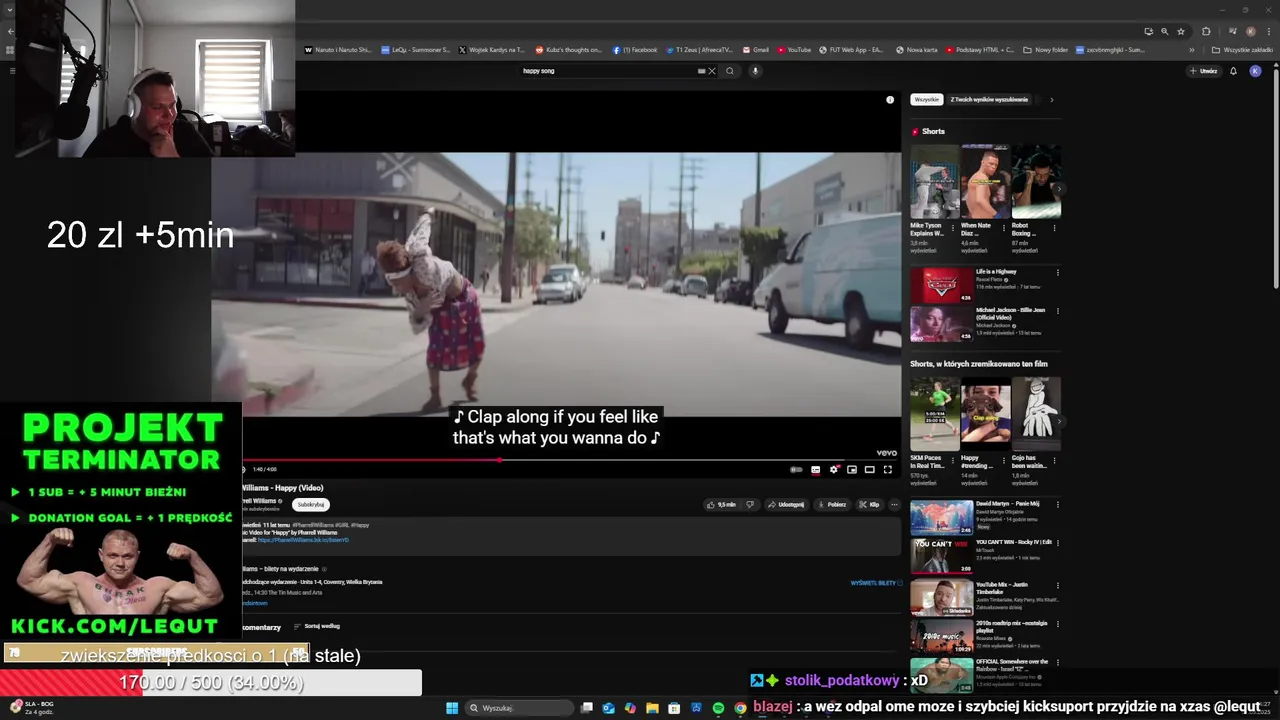1280x720 pixels.
Task: Open Mike Tyson Explains short
Action: pos(934,181)
